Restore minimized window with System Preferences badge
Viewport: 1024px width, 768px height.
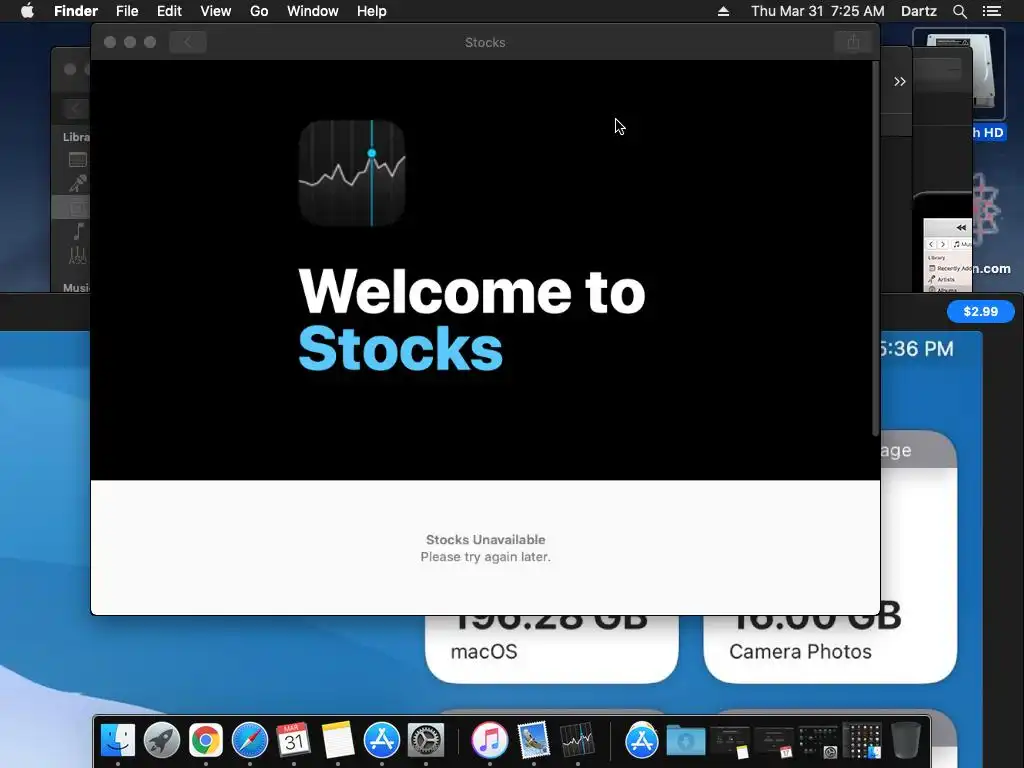[x=818, y=742]
